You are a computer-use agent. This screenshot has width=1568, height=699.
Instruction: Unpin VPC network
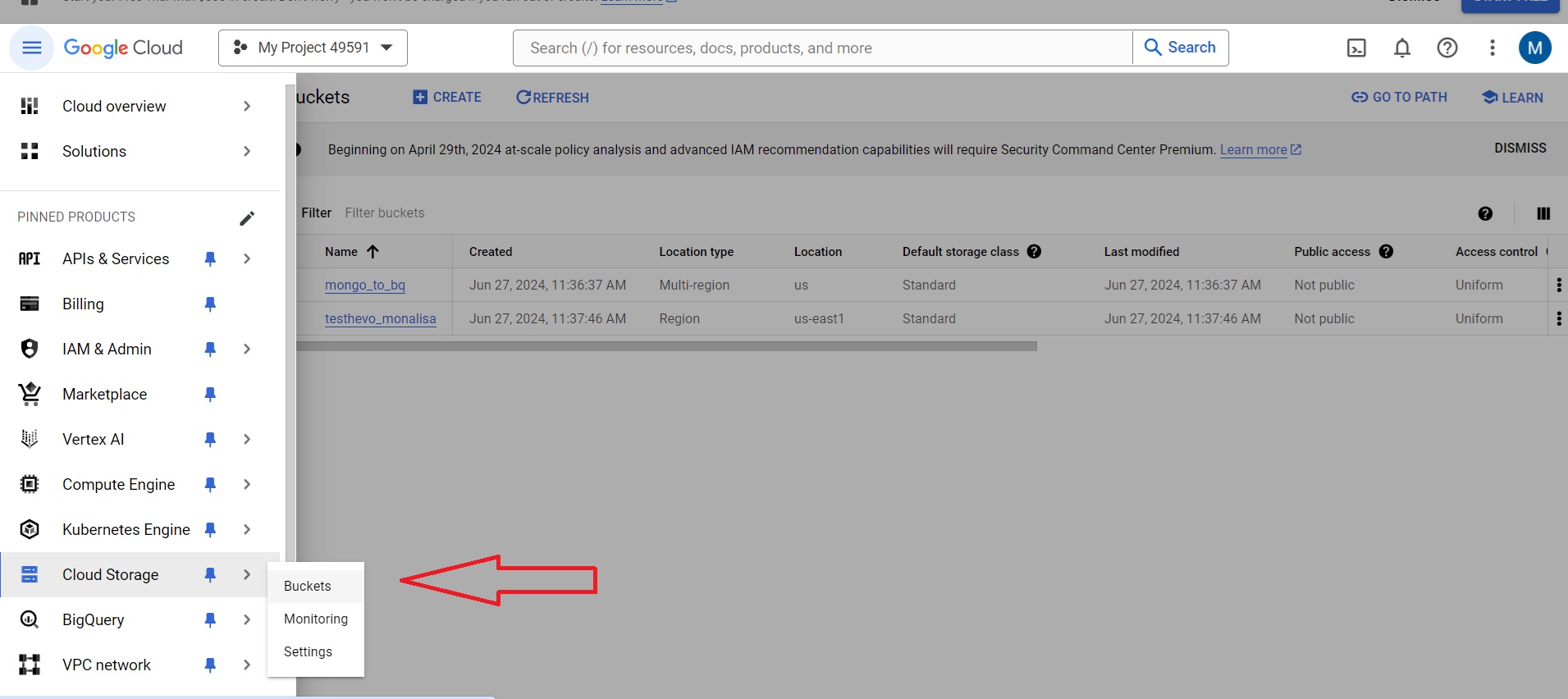point(210,665)
